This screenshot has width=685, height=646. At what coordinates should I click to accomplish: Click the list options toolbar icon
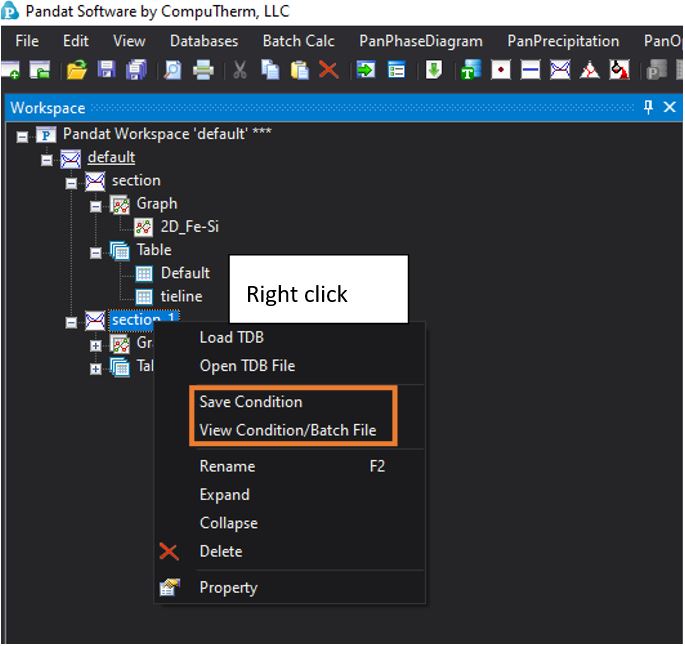point(396,70)
